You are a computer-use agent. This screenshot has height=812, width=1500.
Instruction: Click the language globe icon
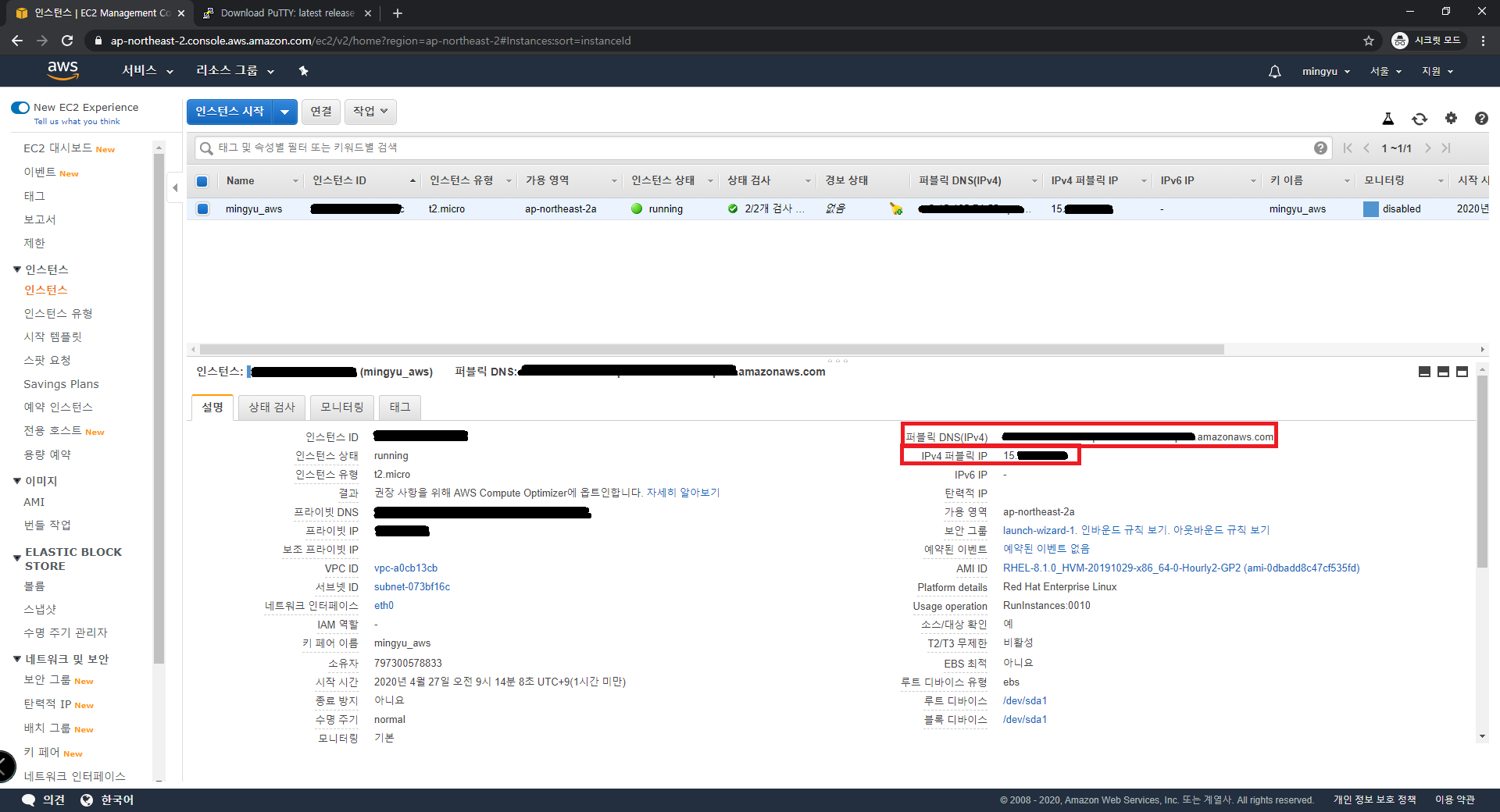[x=87, y=800]
